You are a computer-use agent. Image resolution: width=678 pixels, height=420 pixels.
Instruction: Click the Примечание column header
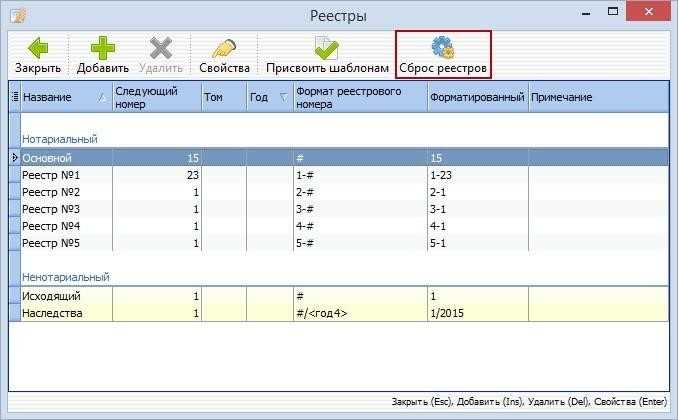pyautogui.click(x=598, y=97)
